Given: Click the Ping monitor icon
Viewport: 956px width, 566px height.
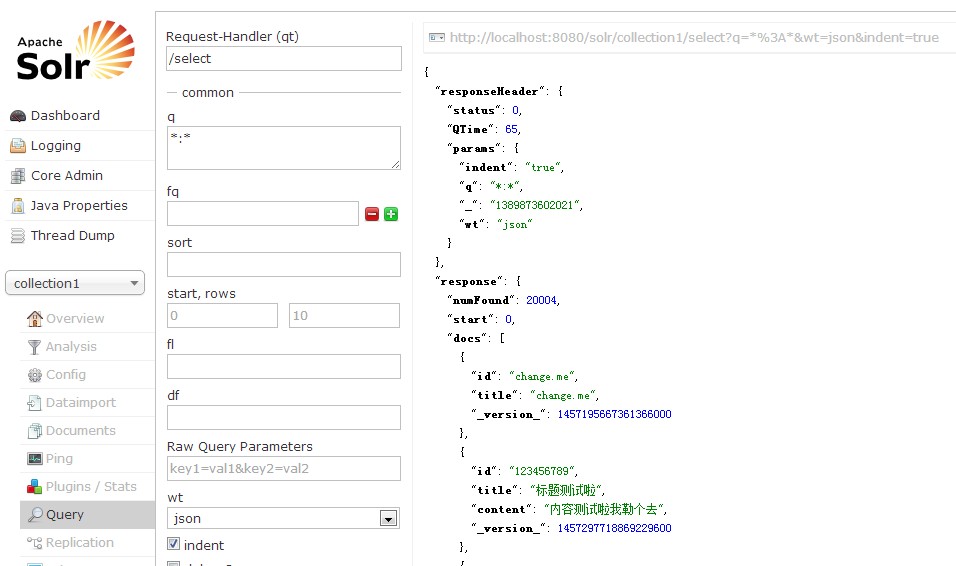Looking at the screenshot, I should (x=35, y=459).
